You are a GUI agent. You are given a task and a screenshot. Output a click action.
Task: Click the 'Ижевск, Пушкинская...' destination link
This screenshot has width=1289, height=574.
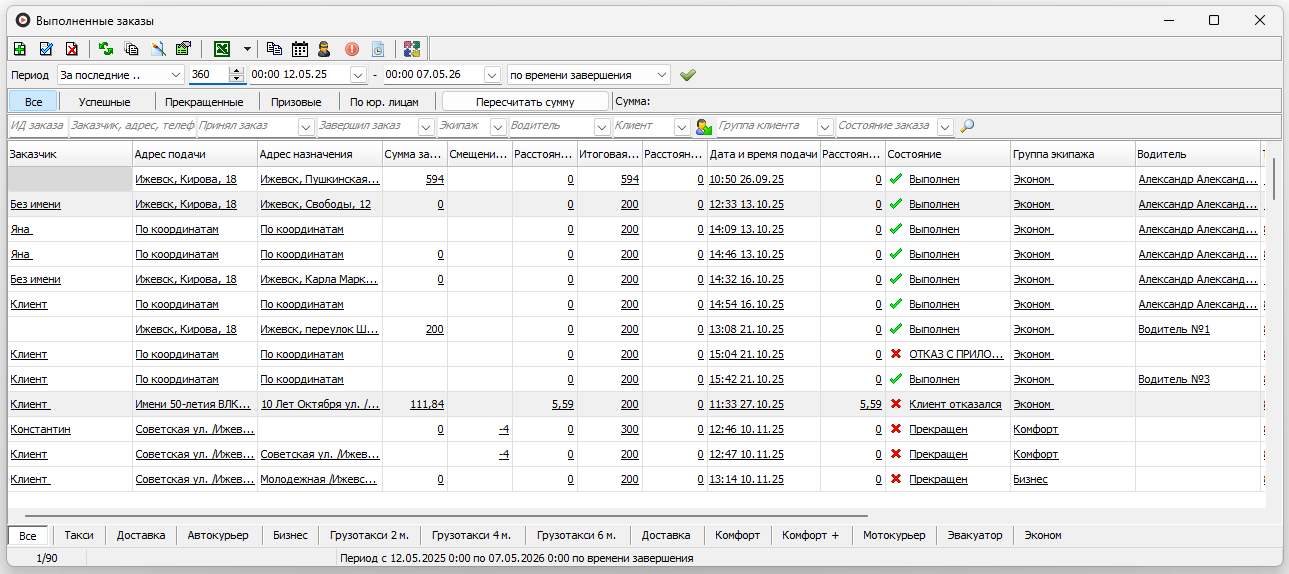[x=320, y=179]
